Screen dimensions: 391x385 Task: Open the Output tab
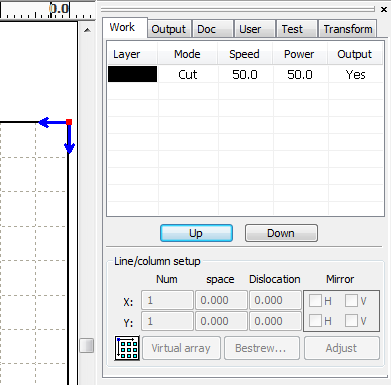(169, 29)
